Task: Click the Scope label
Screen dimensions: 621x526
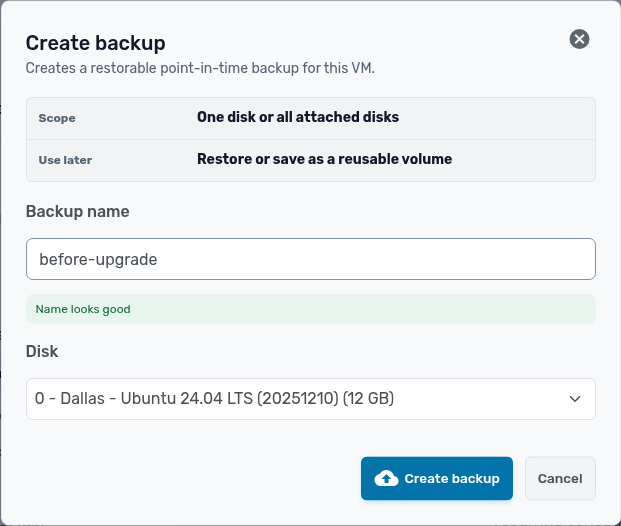Action: [x=57, y=118]
